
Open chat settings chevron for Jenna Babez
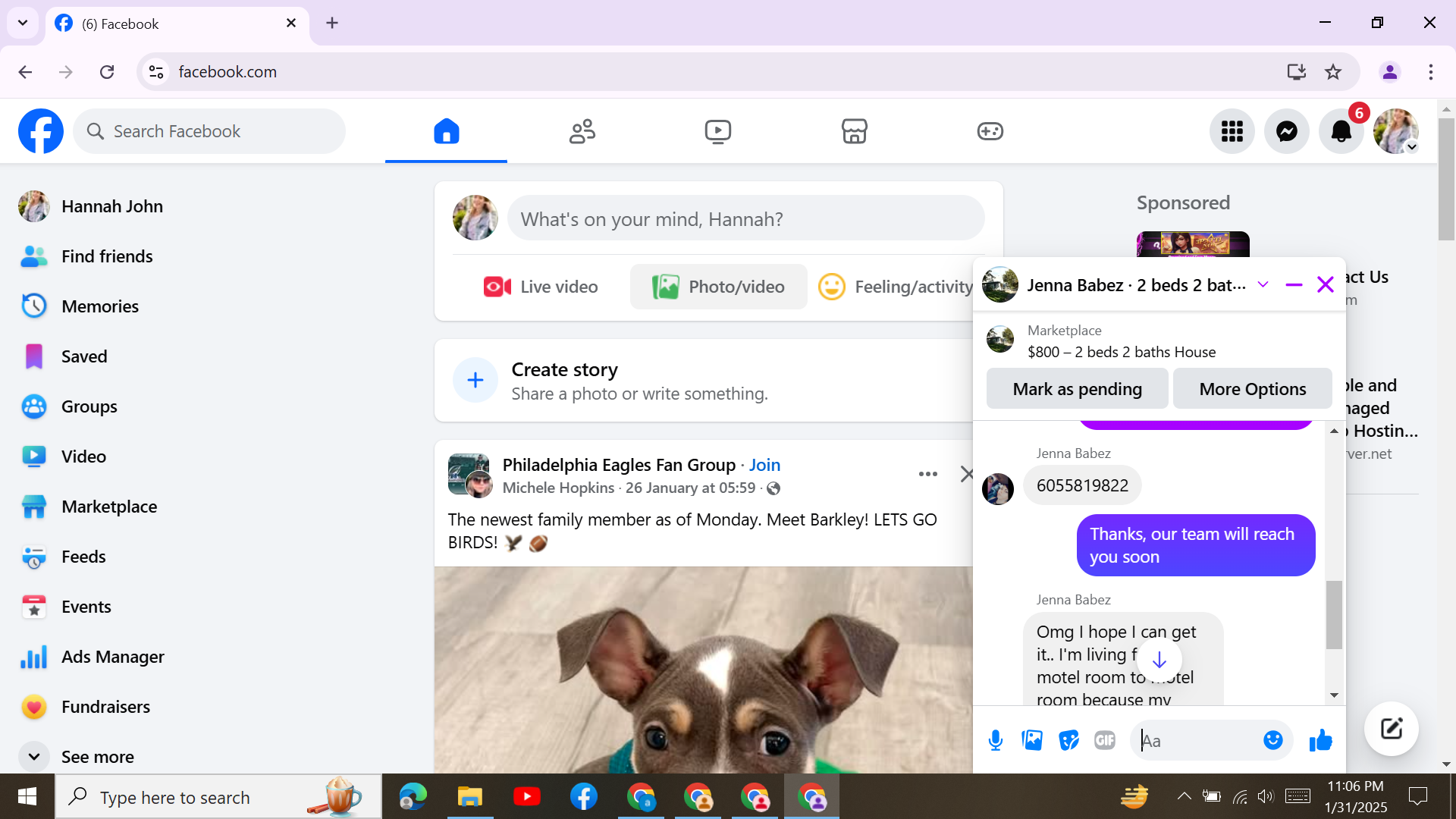(x=1263, y=284)
